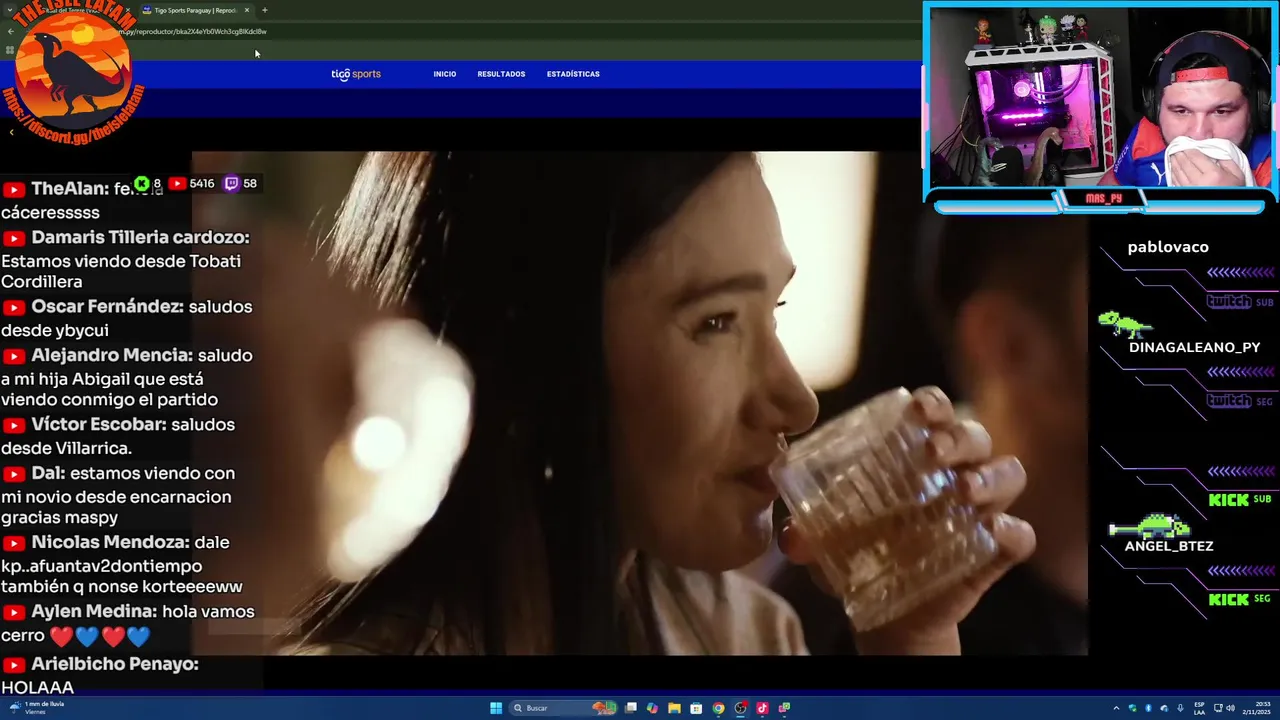Screen dimensions: 1280x720
Task: Click the streamer webcam feed
Action: point(1100,97)
